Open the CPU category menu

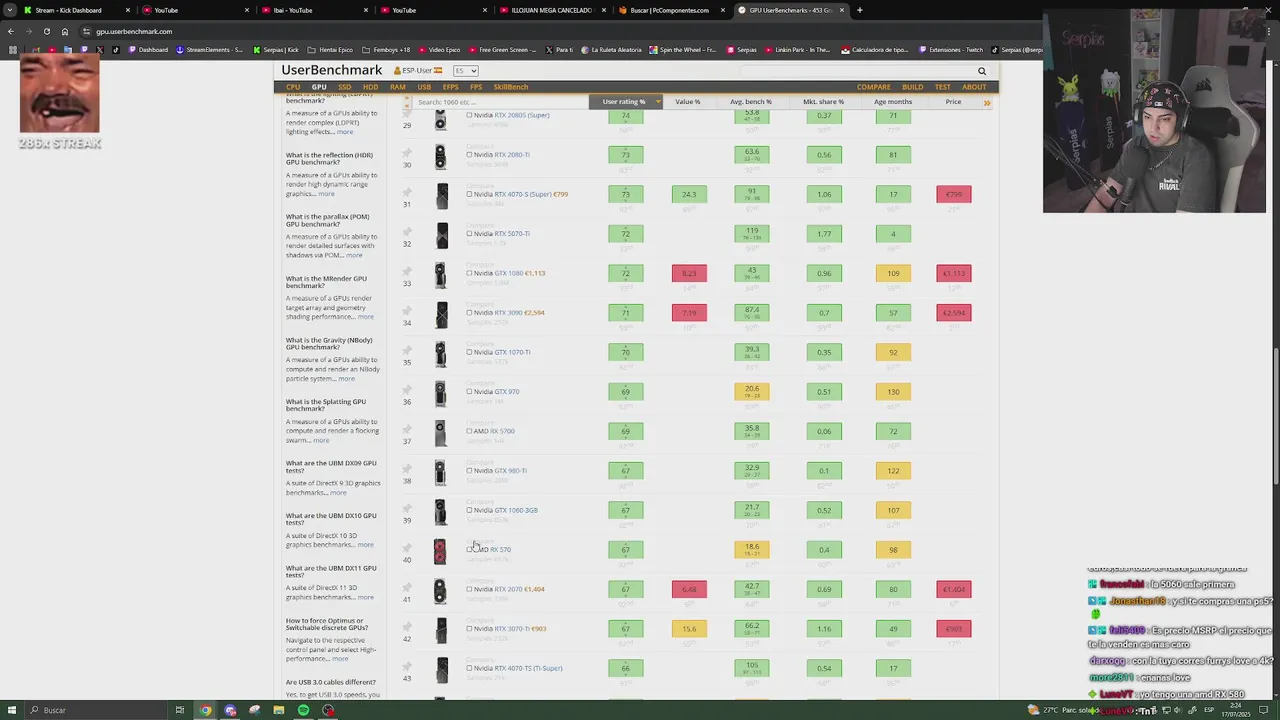(293, 87)
